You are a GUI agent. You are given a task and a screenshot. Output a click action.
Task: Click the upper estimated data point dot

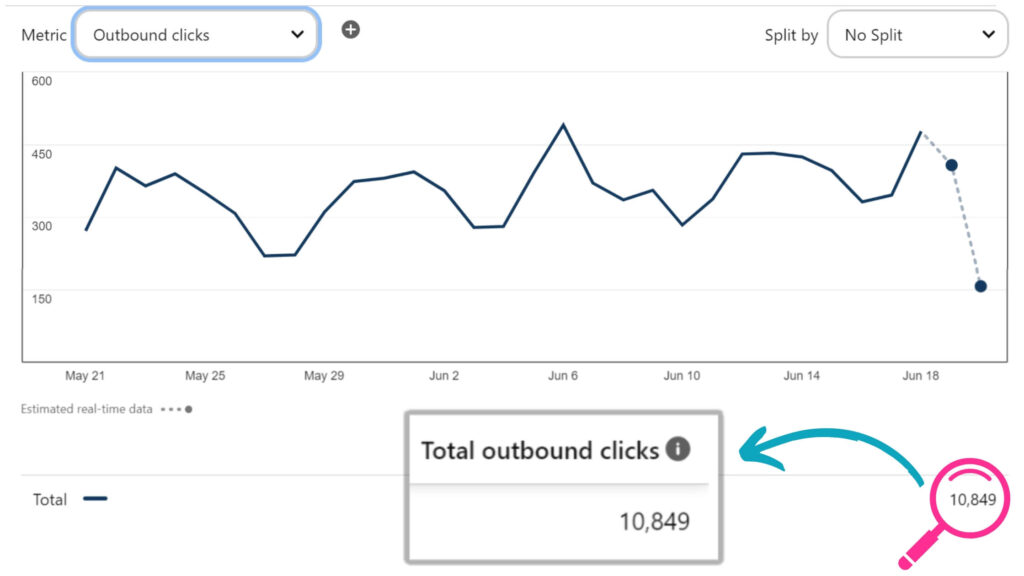click(x=952, y=165)
